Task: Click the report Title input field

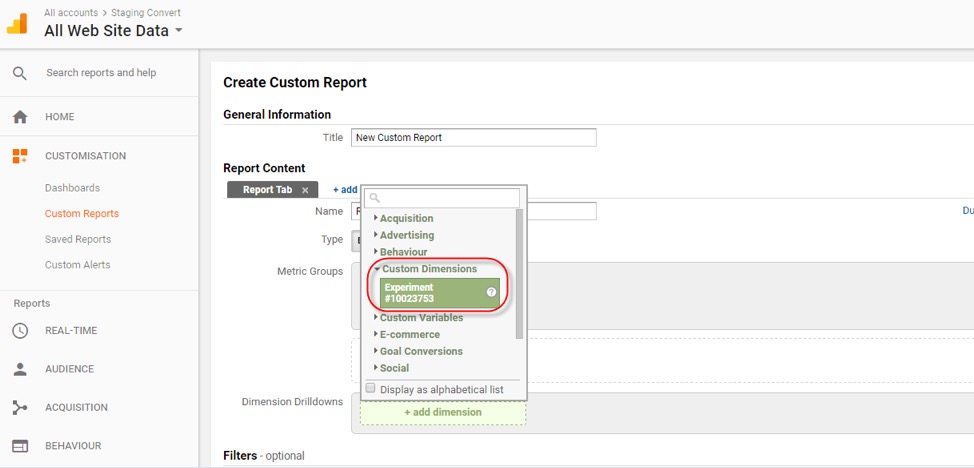Action: point(473,138)
